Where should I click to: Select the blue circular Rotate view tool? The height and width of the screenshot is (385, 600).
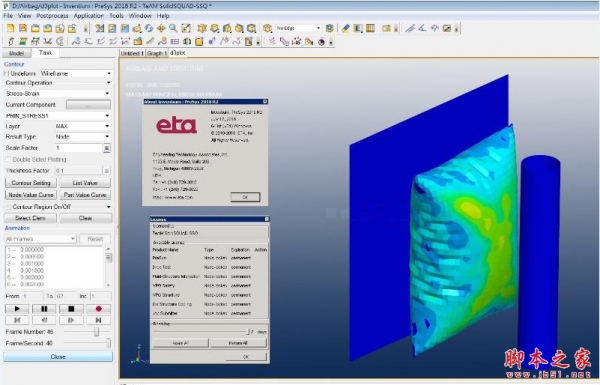(149, 28)
